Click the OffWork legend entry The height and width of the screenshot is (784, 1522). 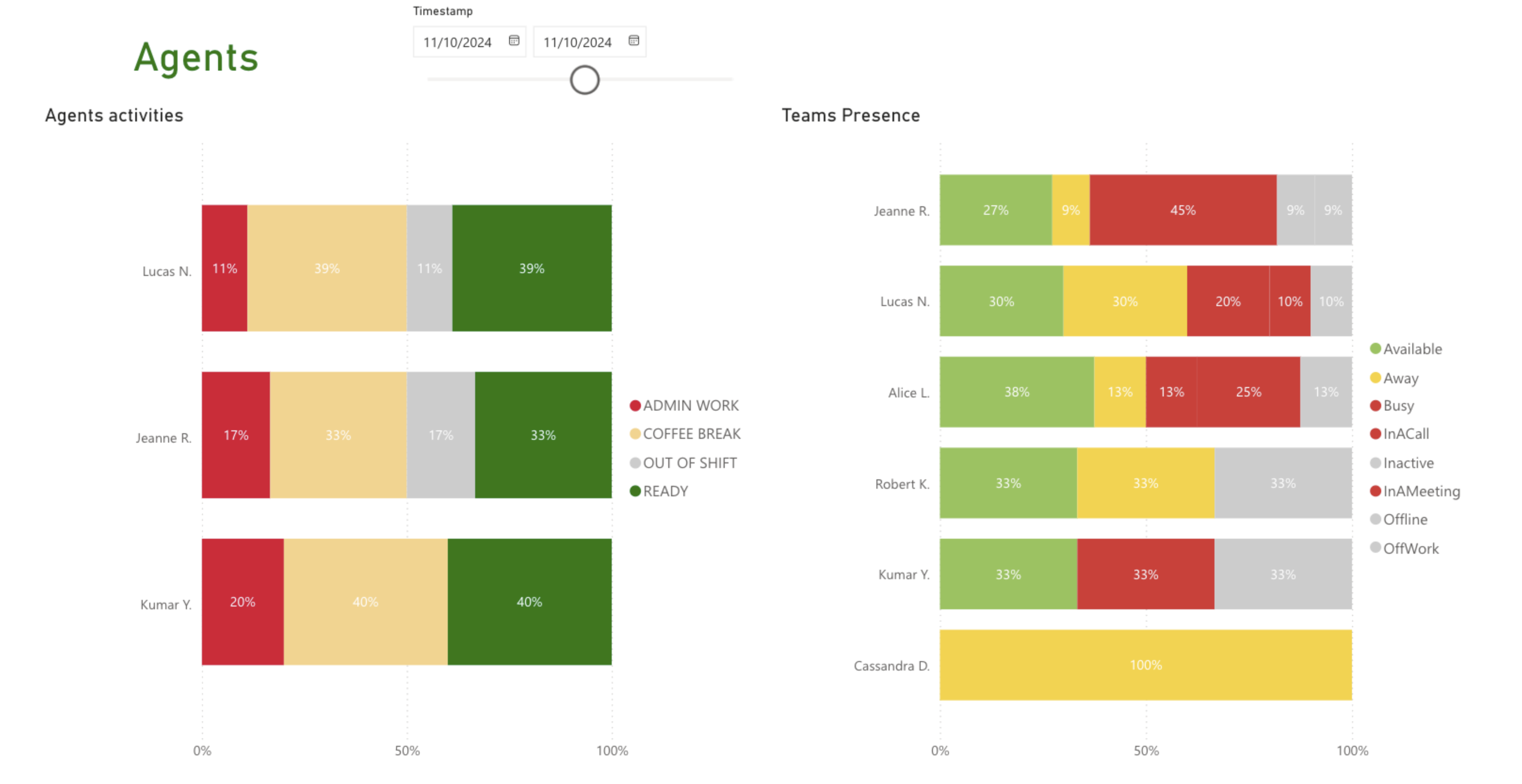pos(1410,549)
